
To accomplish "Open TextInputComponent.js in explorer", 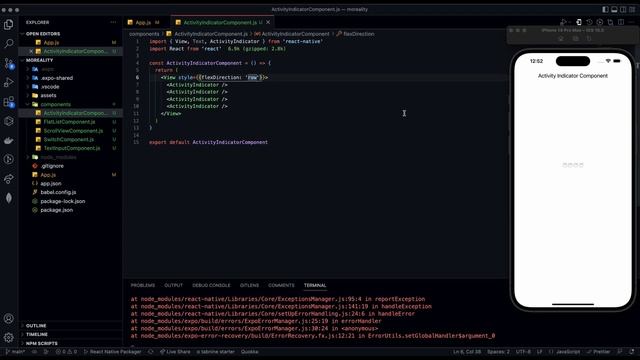I will coord(72,149).
